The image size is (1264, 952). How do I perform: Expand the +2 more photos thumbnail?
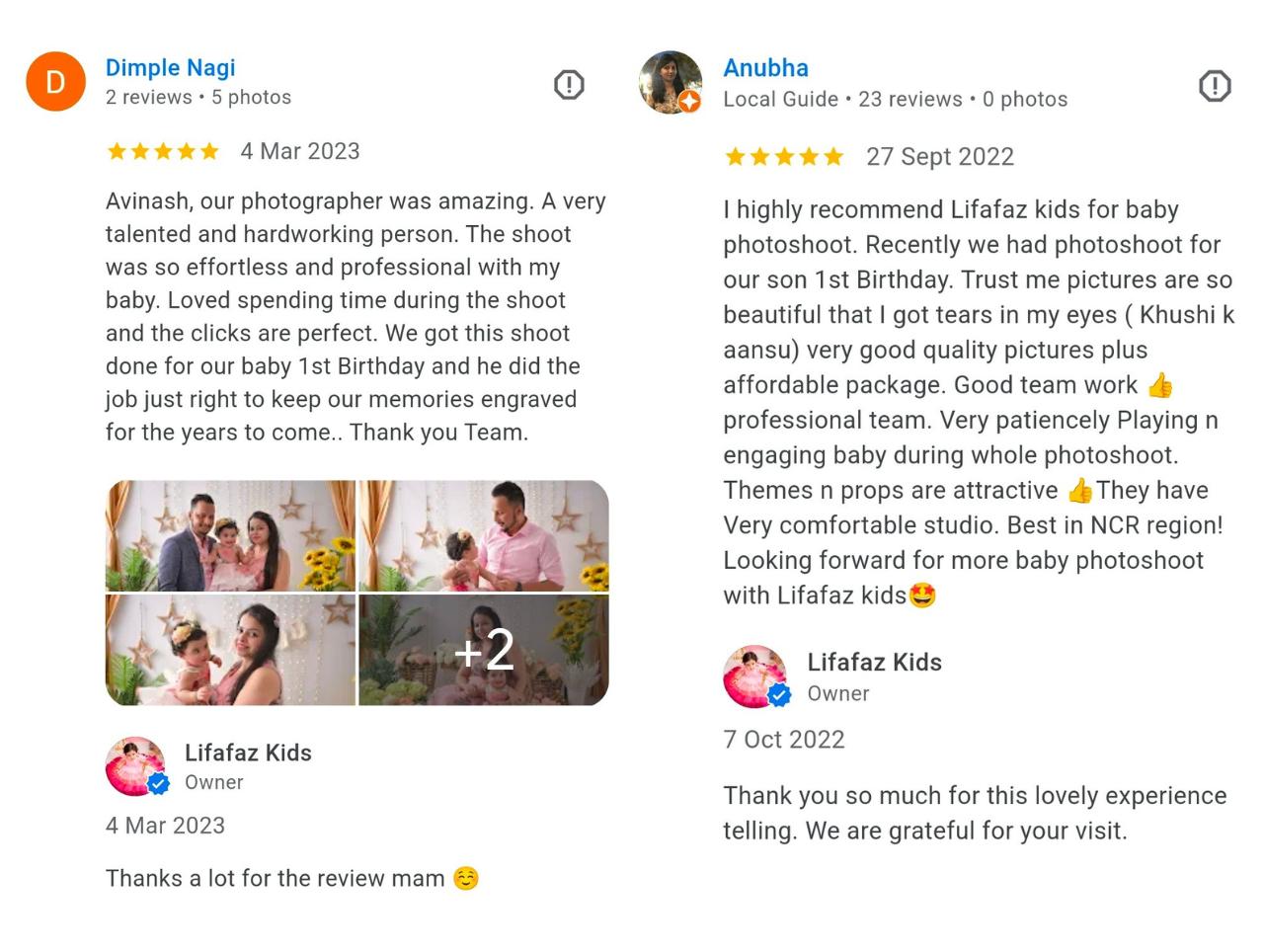[484, 651]
